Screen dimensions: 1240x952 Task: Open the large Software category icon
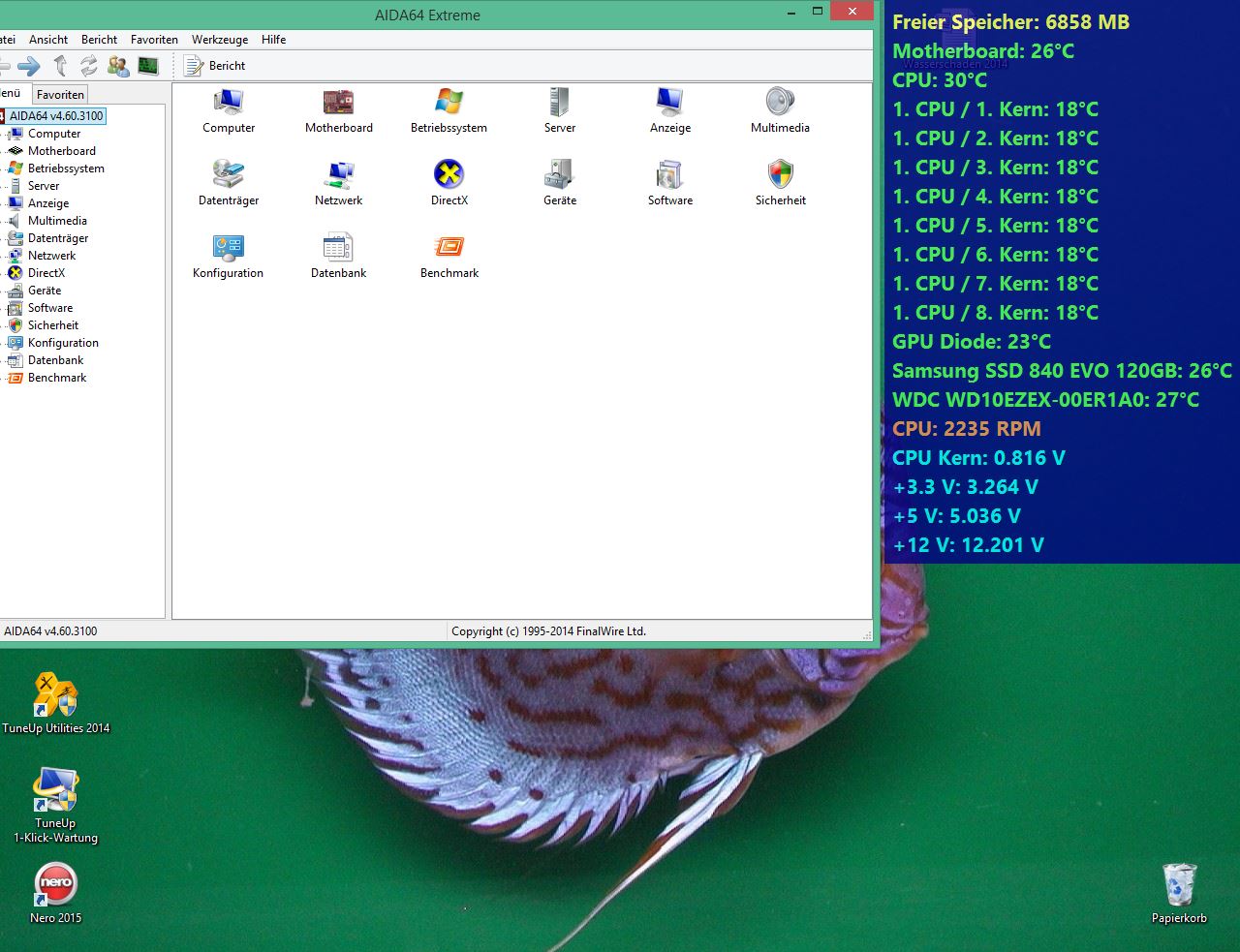tap(669, 174)
